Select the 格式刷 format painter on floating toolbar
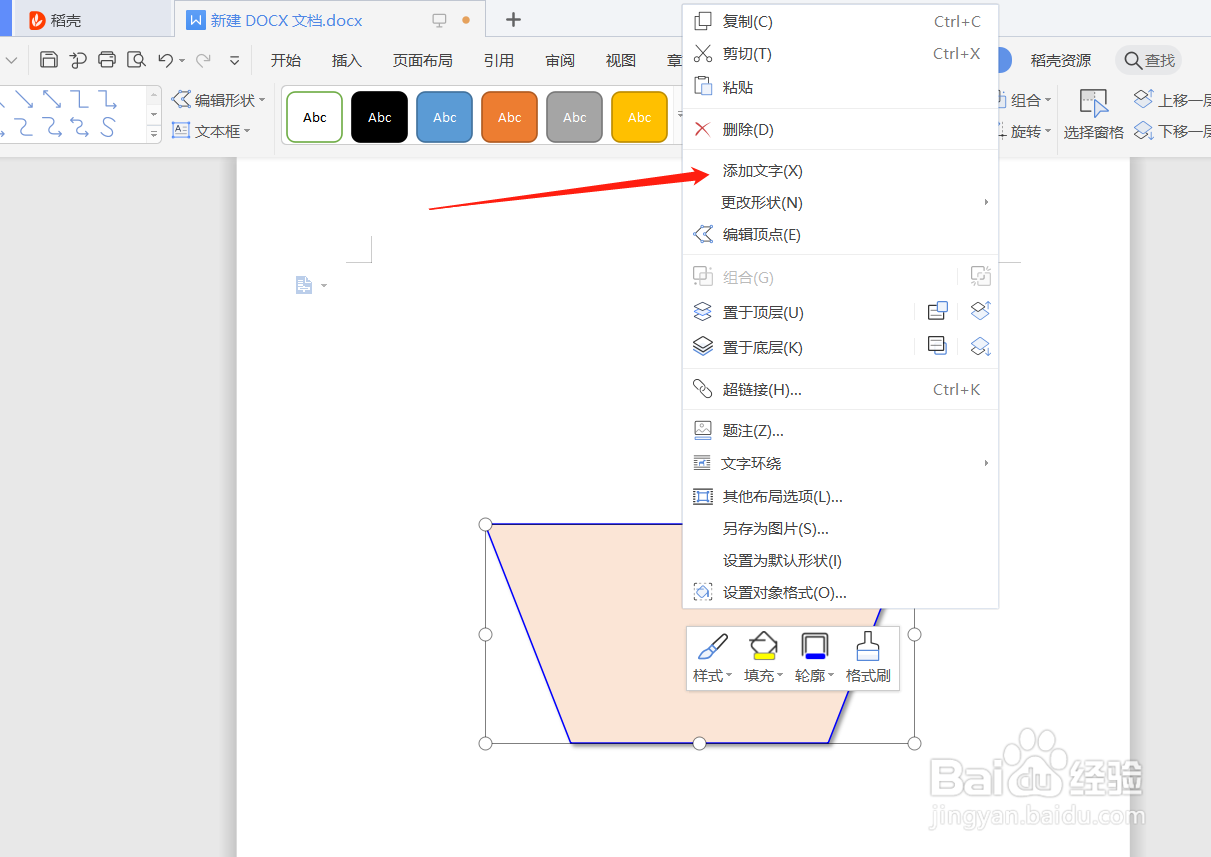 point(866,658)
